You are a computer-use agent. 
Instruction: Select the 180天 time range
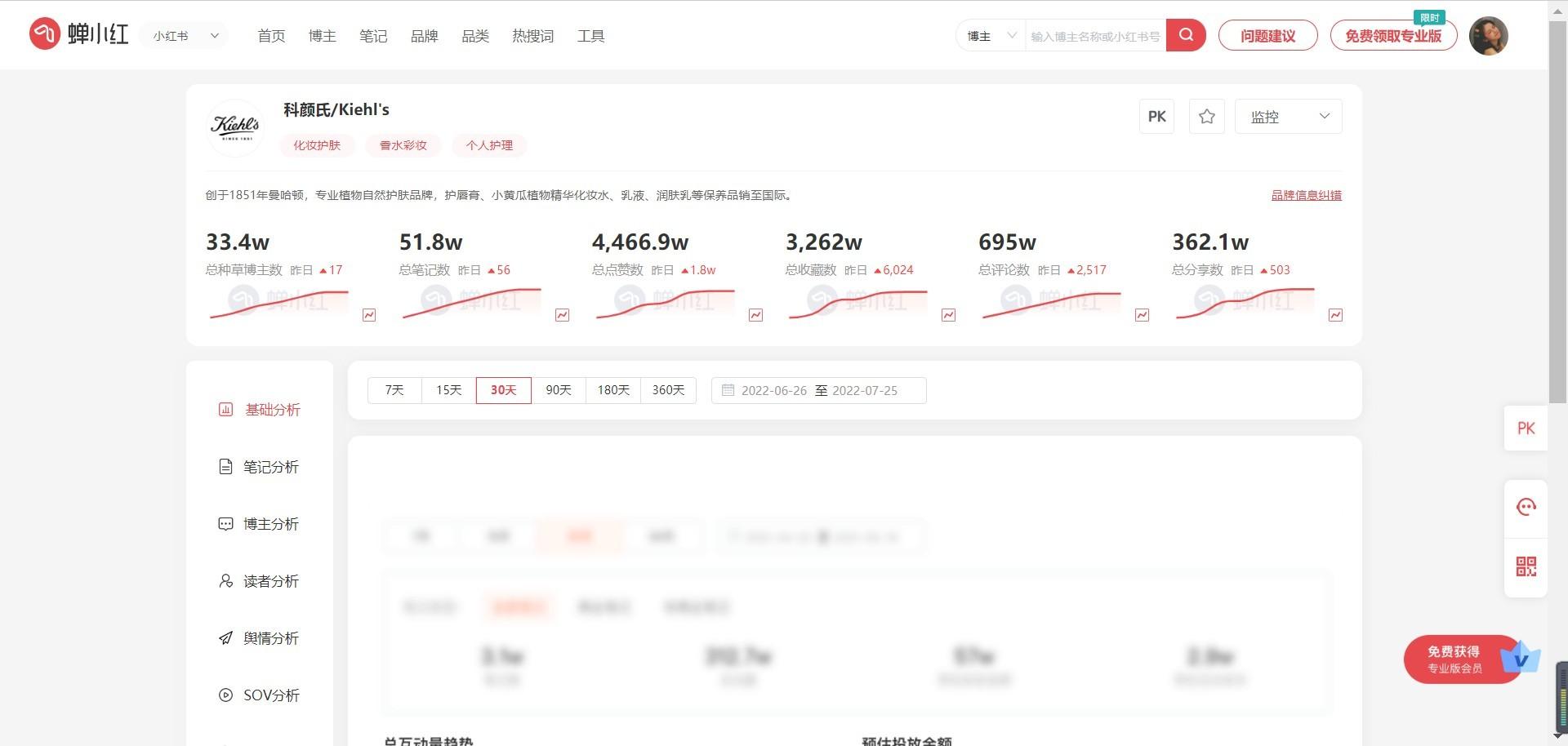tap(613, 390)
